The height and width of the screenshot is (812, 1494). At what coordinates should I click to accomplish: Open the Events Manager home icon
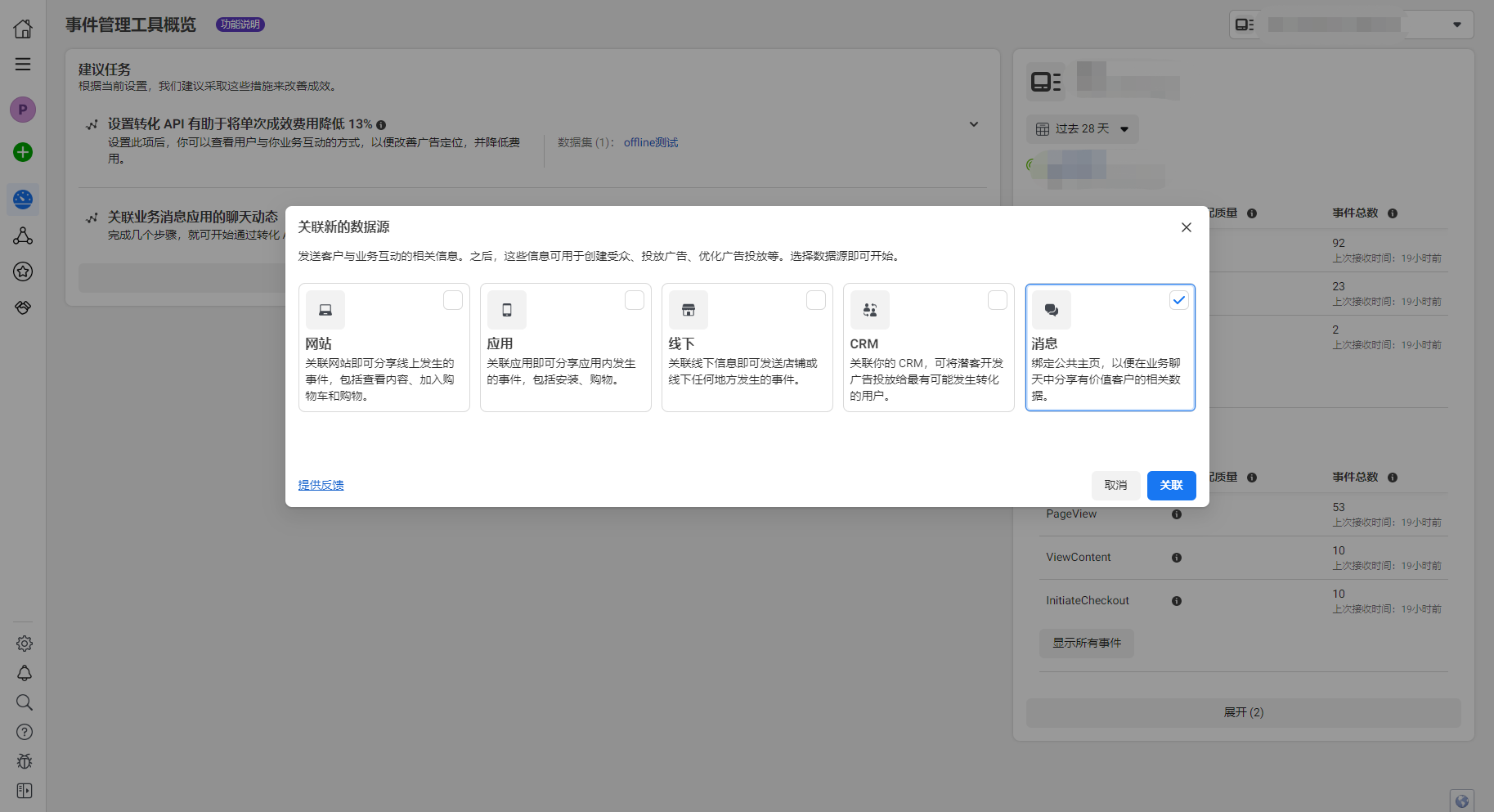23,27
